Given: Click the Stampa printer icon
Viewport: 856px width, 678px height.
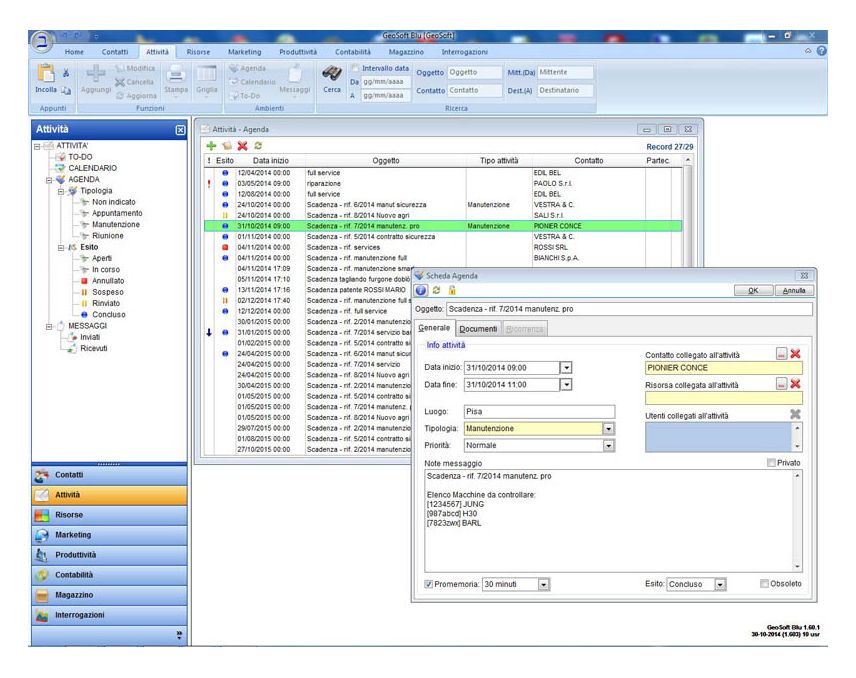Looking at the screenshot, I should tap(176, 73).
